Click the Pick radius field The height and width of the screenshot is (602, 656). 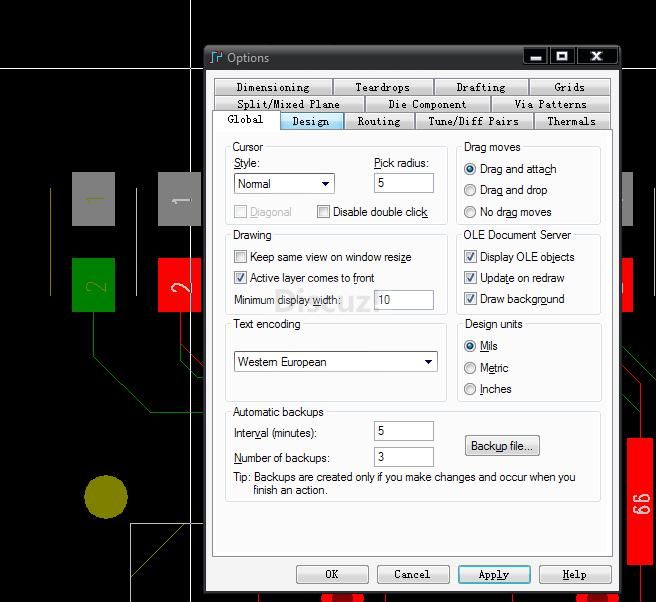coord(404,183)
